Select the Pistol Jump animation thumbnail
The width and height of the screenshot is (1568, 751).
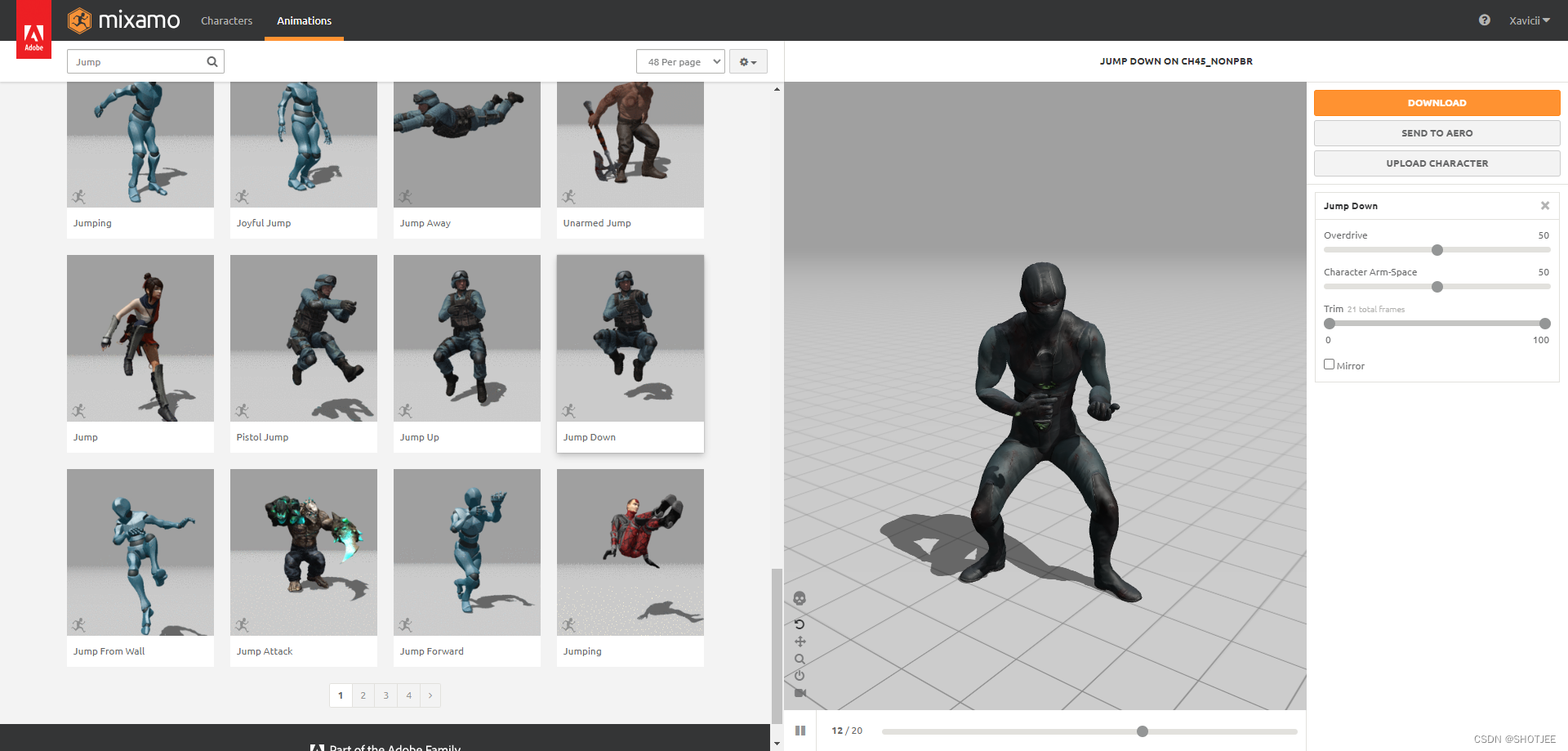(304, 338)
